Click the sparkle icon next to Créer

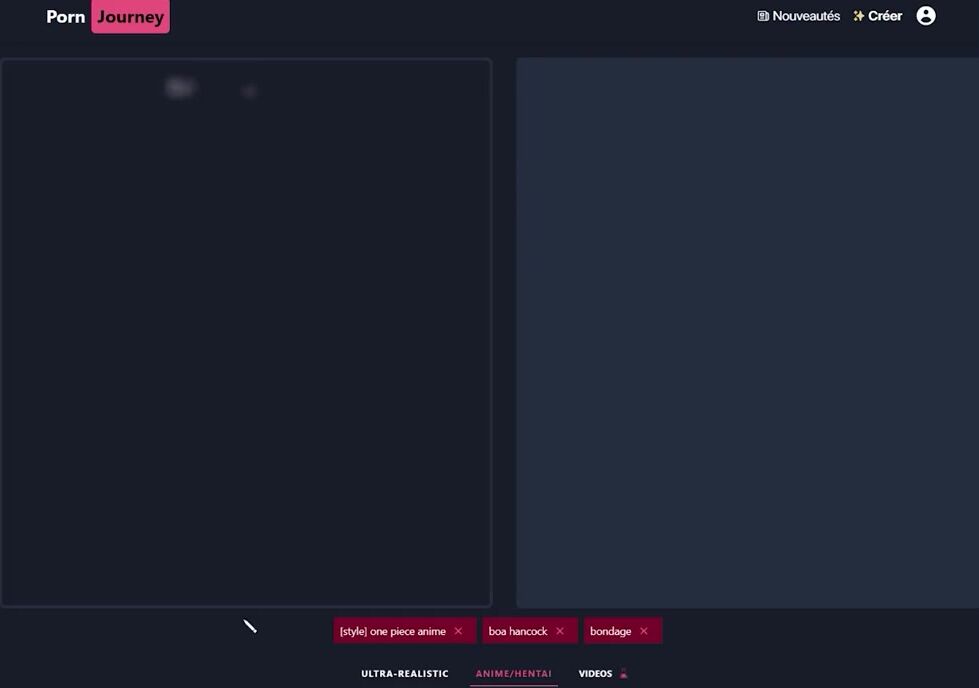click(x=858, y=16)
